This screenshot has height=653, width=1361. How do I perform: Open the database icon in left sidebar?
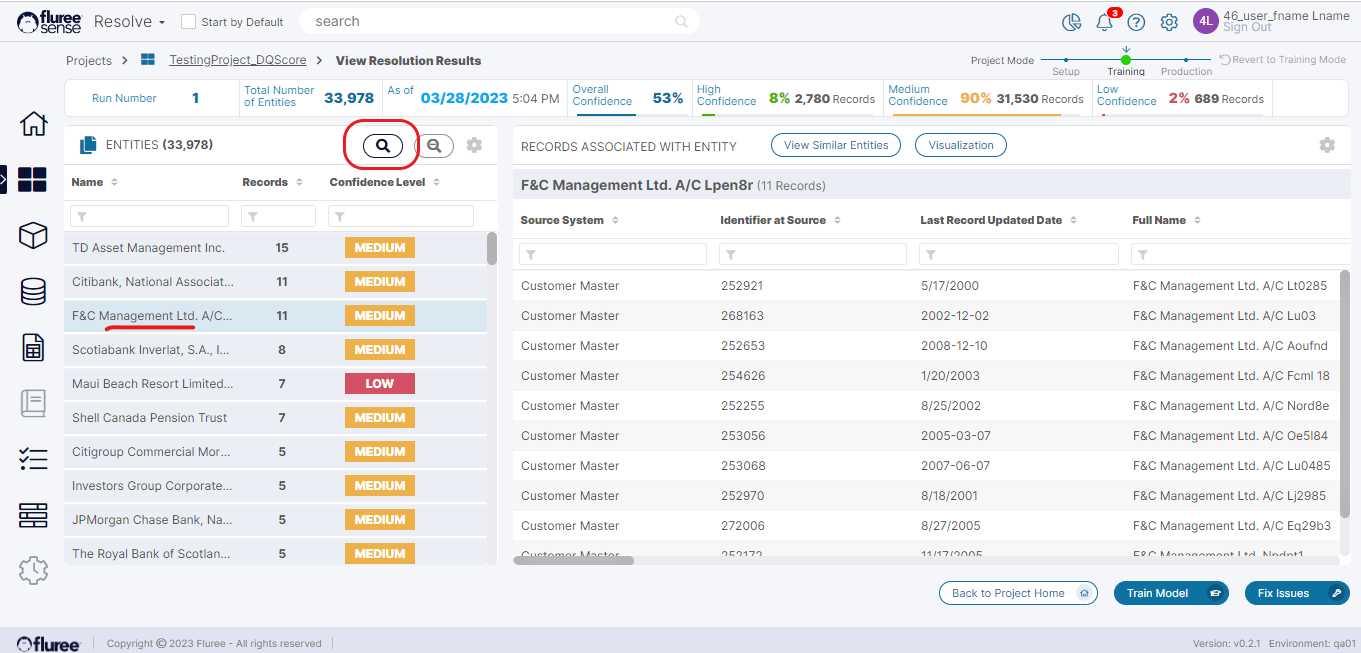tap(33, 292)
